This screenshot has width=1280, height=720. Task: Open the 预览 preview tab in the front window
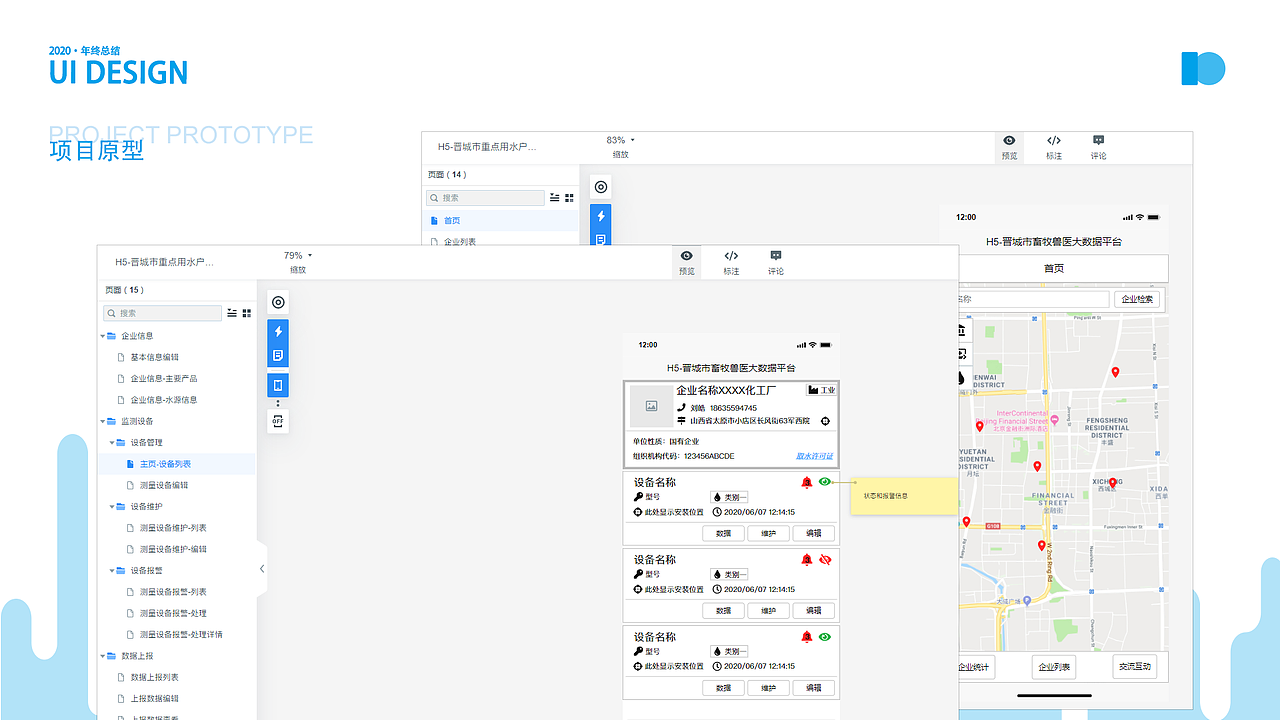point(686,262)
